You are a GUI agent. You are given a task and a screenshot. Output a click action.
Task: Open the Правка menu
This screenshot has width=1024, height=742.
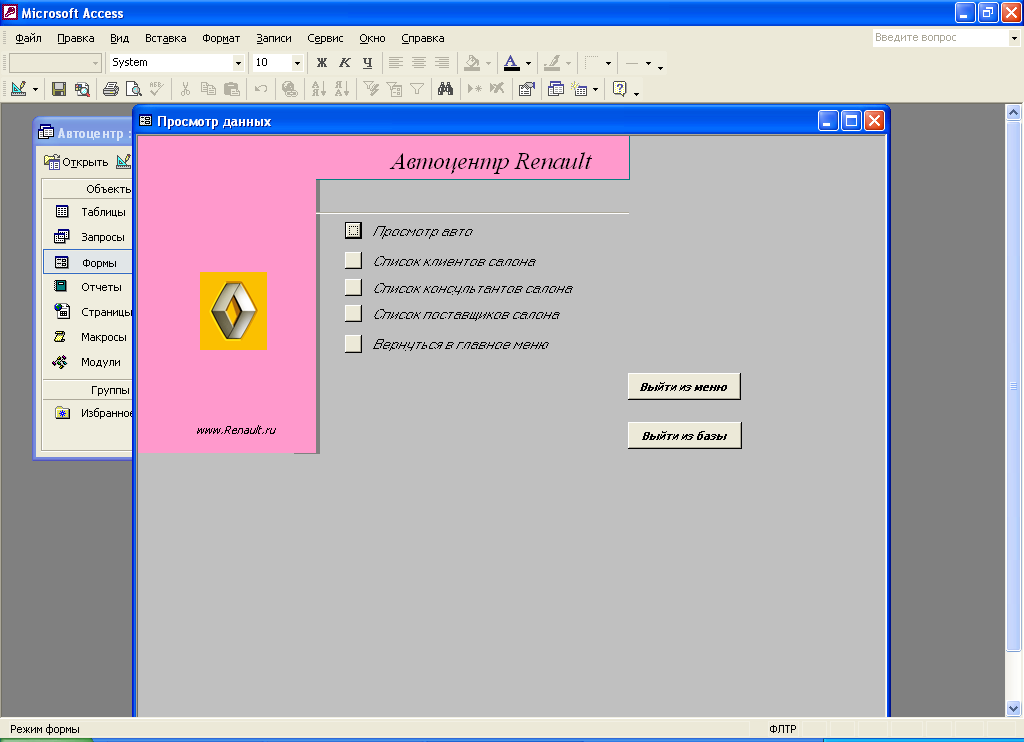[x=76, y=39]
